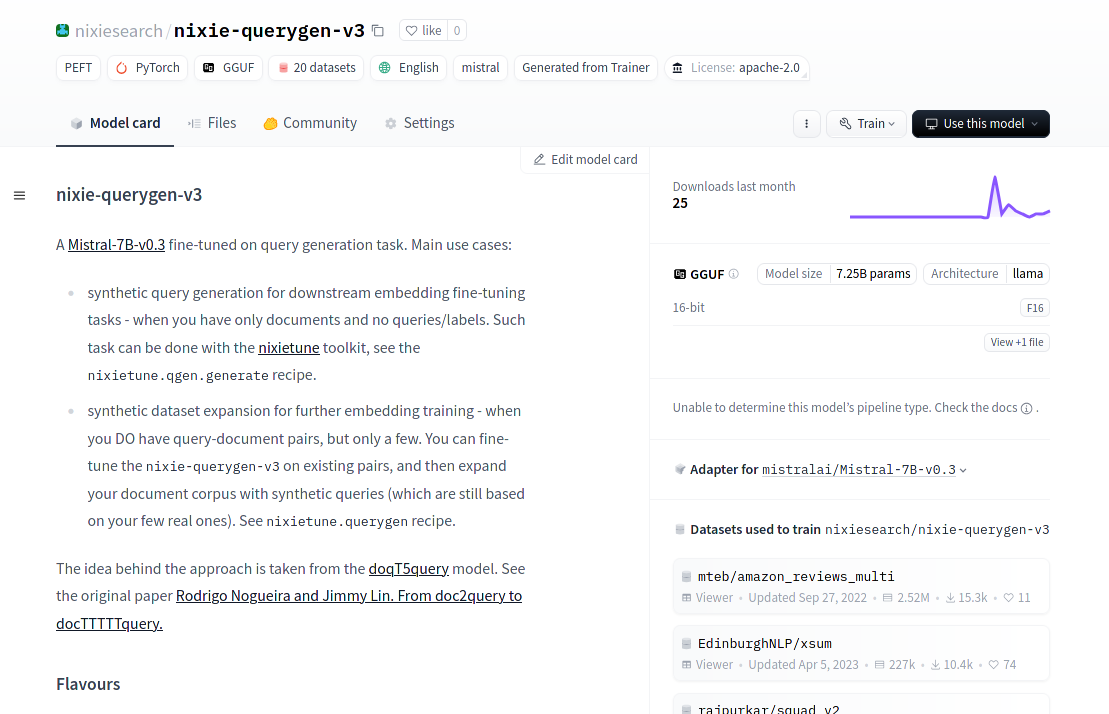1109x714 pixels.
Task: Click the downloads trend chart
Action: click(x=949, y=198)
